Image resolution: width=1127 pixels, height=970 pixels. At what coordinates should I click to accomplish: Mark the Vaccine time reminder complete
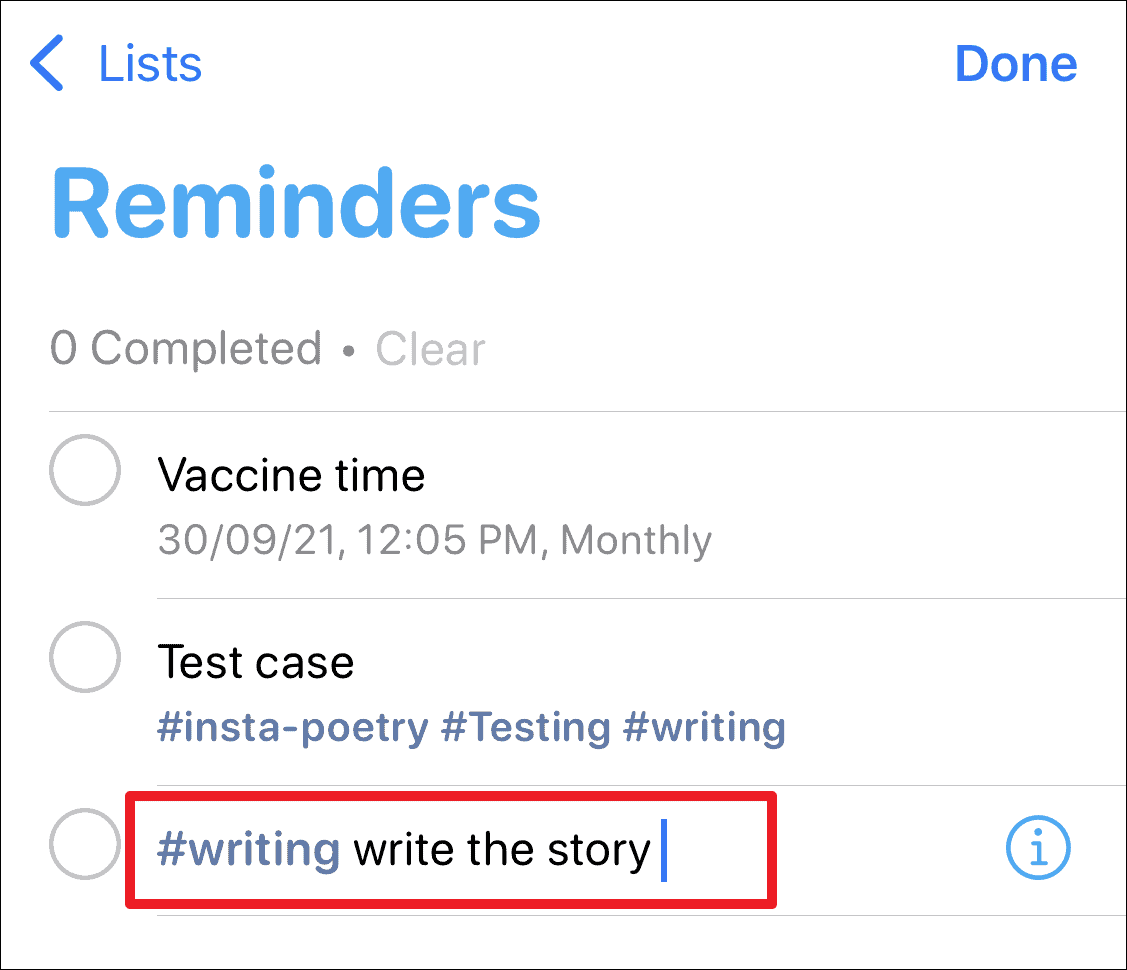click(85, 470)
